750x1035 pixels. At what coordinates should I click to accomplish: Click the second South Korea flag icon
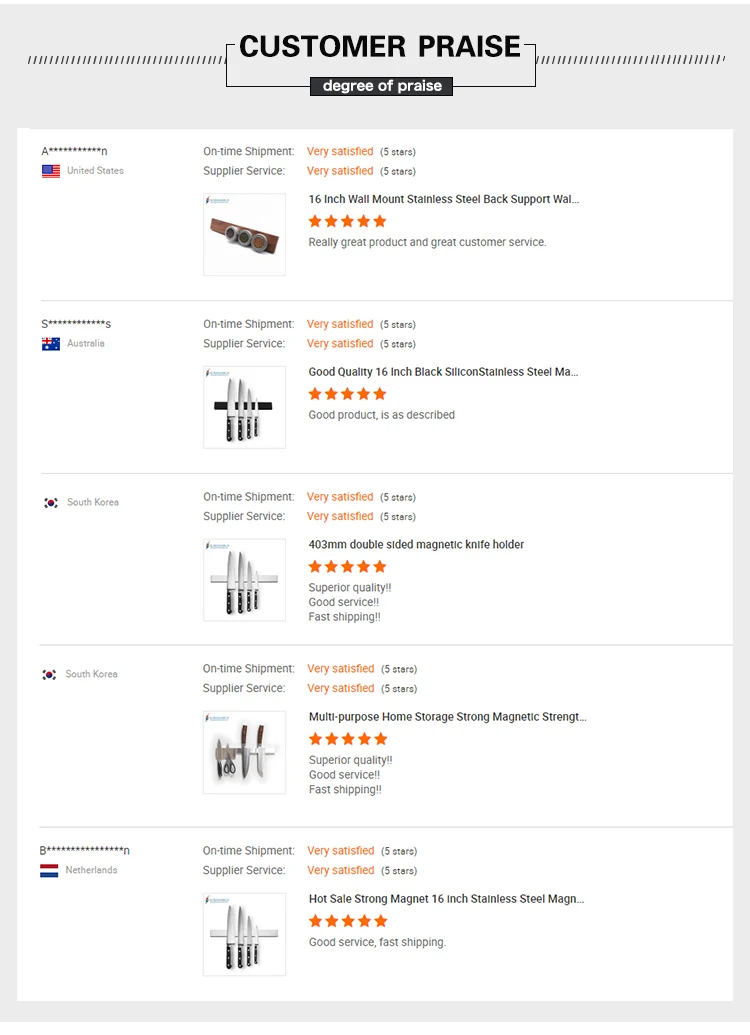click(x=49, y=675)
